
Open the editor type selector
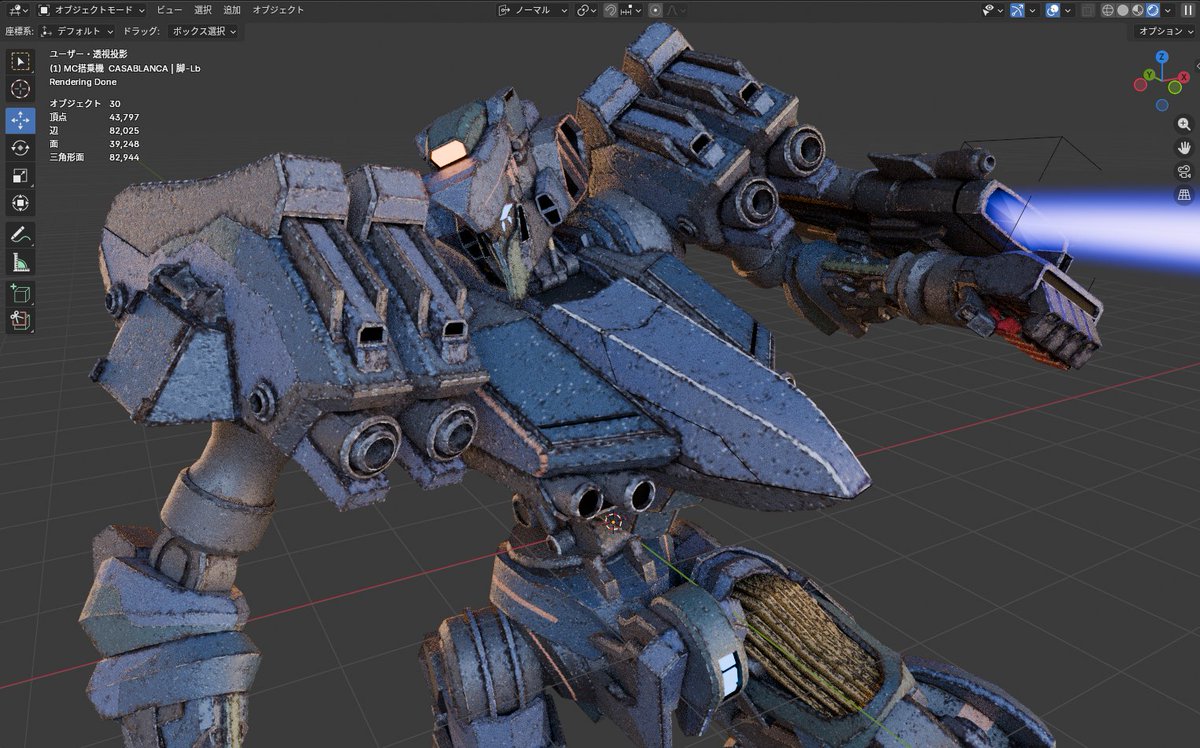pos(18,9)
